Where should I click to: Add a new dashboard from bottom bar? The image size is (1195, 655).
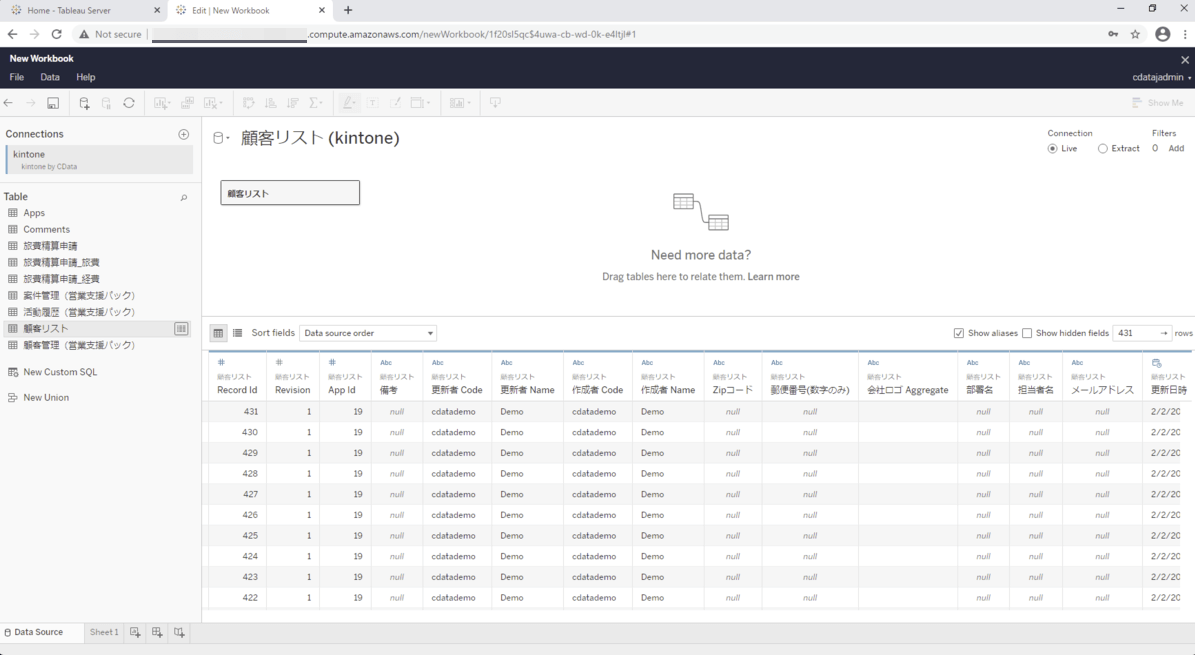157,632
